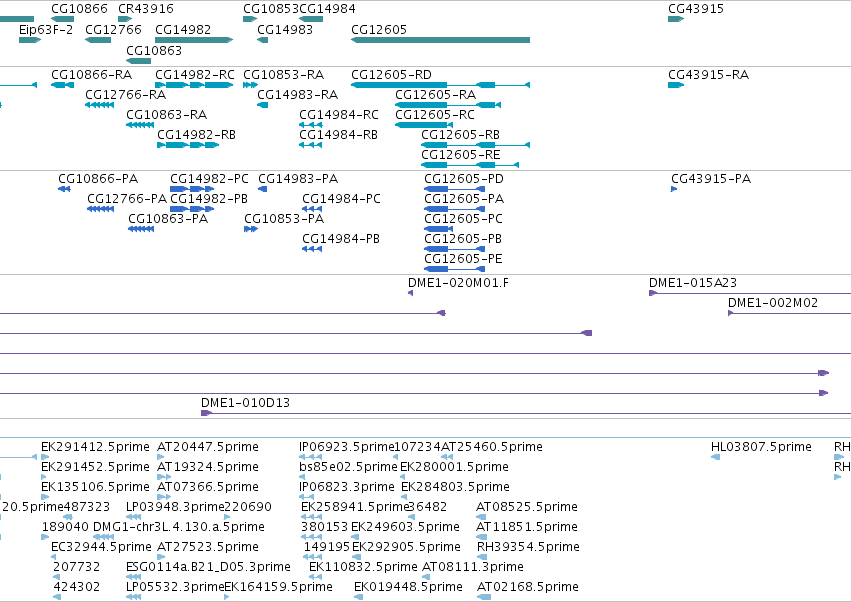Click EST RH39354.5prime label
This screenshot has height=602, width=851.
tap(528, 547)
